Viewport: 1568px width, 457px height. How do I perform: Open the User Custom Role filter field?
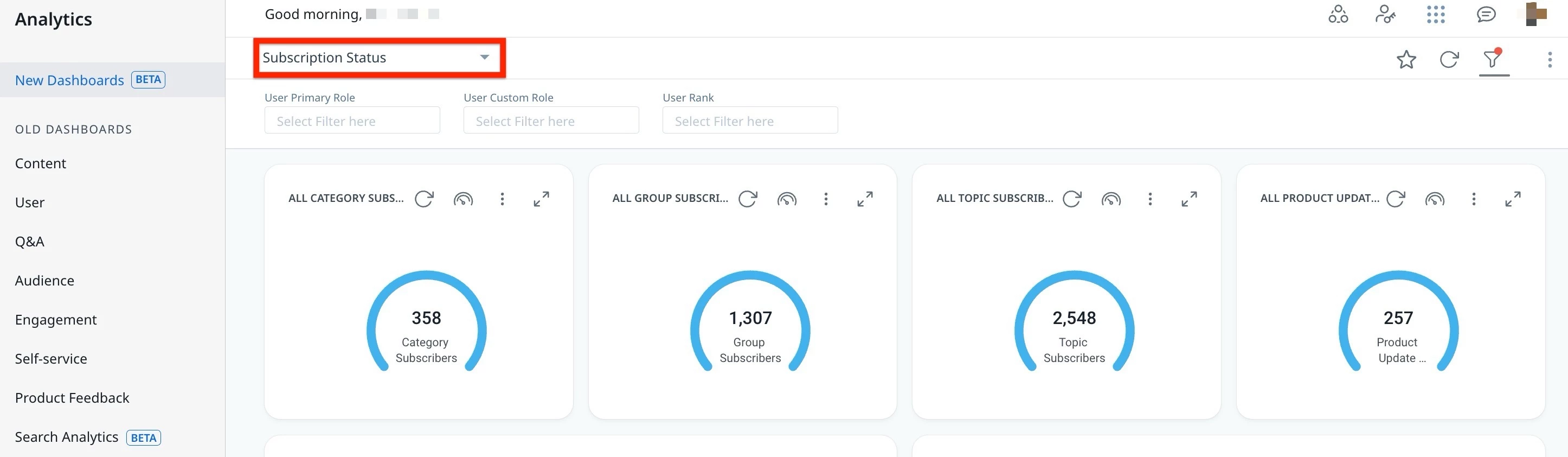click(x=551, y=120)
